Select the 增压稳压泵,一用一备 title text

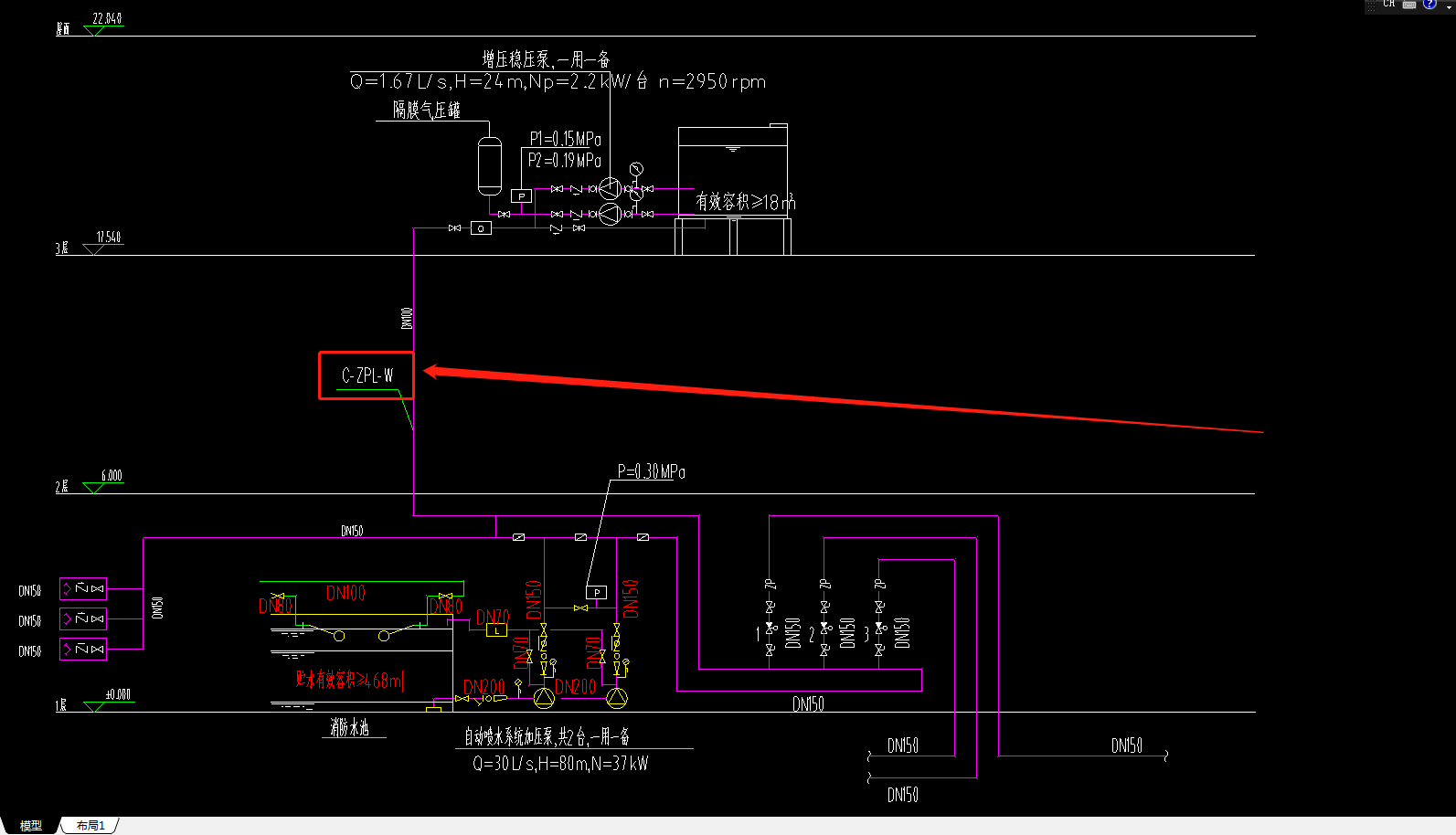point(547,59)
